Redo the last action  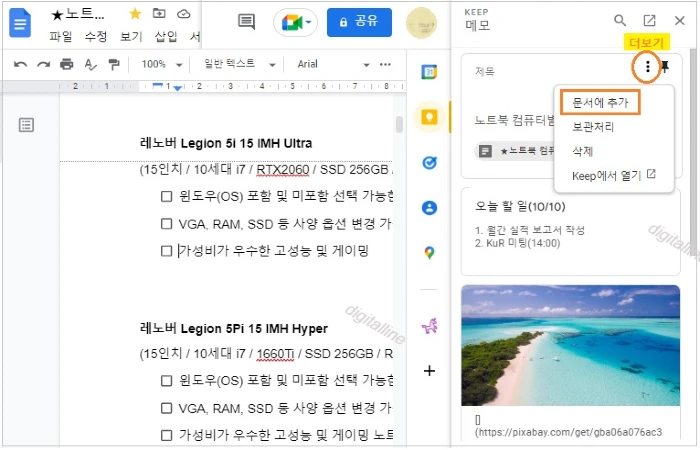coord(43,65)
